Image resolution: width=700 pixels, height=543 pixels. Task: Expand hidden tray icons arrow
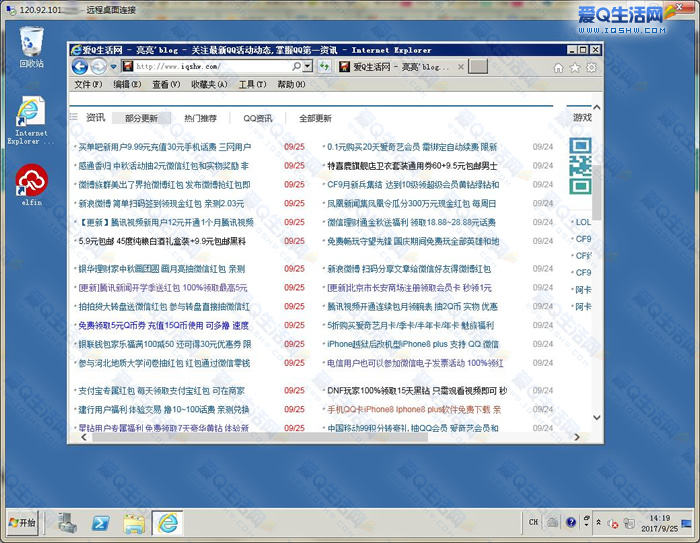(599, 522)
